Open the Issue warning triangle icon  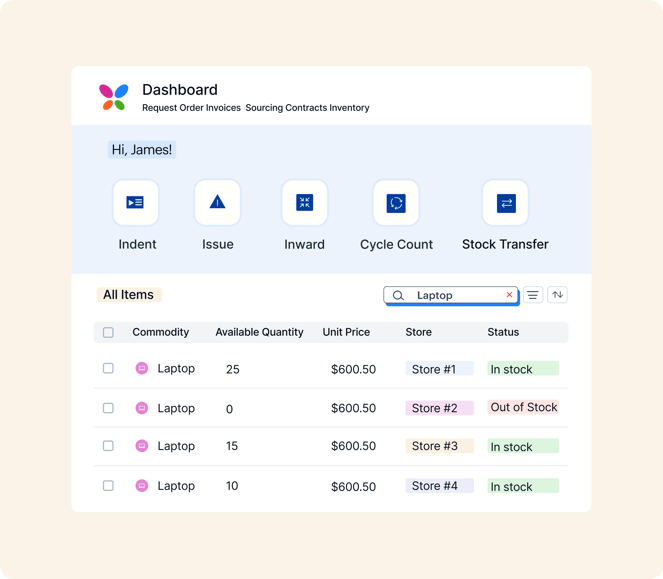point(217,203)
